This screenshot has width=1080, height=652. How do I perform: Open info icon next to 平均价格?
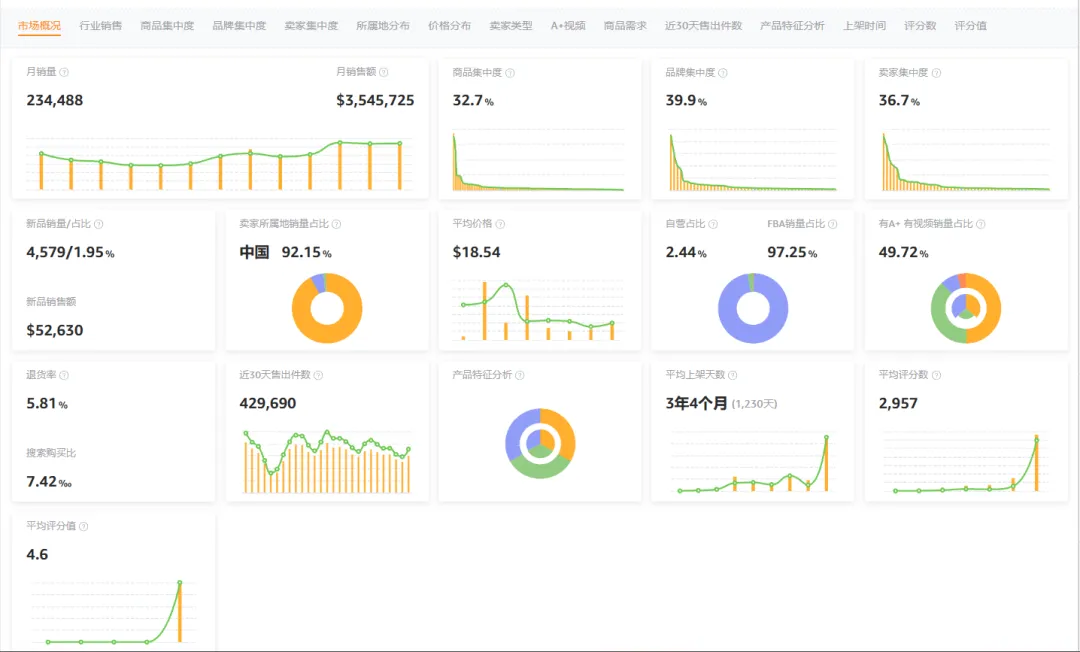tap(500, 224)
